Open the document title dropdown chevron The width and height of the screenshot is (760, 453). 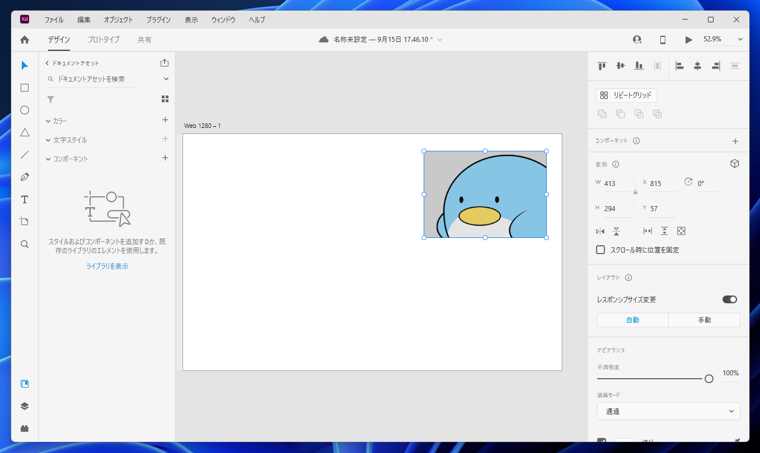pos(440,40)
